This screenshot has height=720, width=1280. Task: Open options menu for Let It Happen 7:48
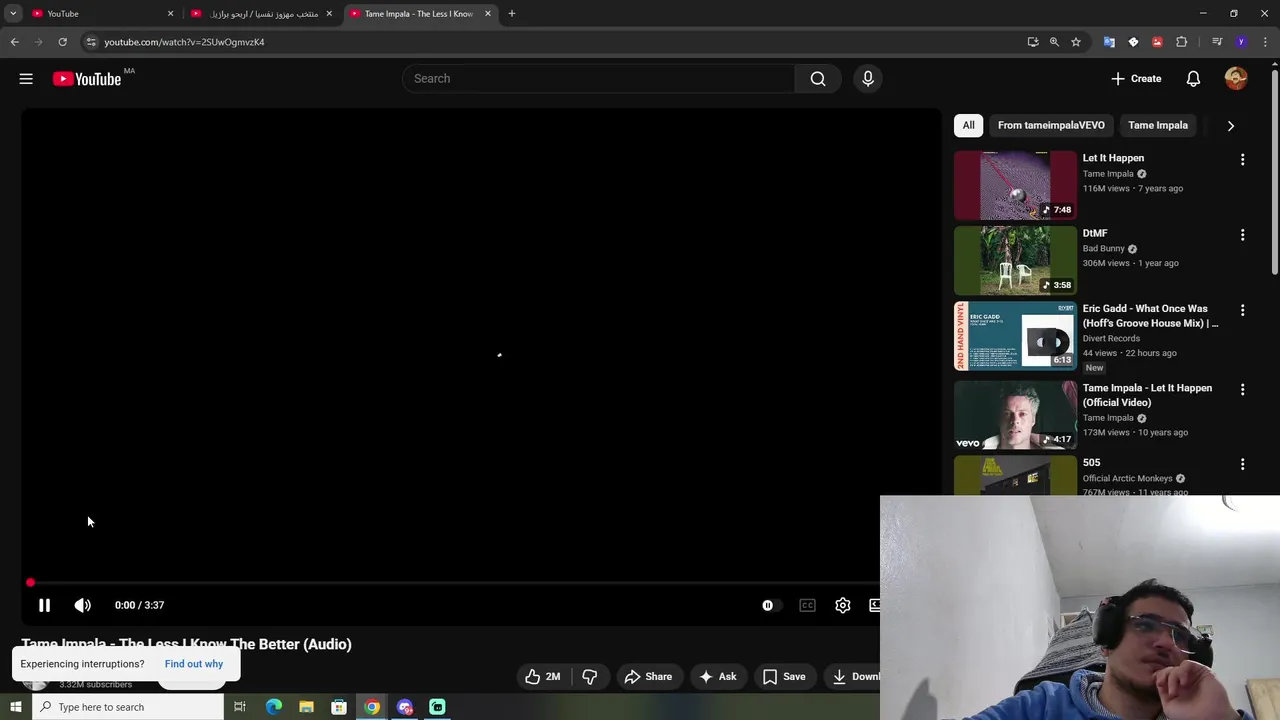(x=1242, y=160)
